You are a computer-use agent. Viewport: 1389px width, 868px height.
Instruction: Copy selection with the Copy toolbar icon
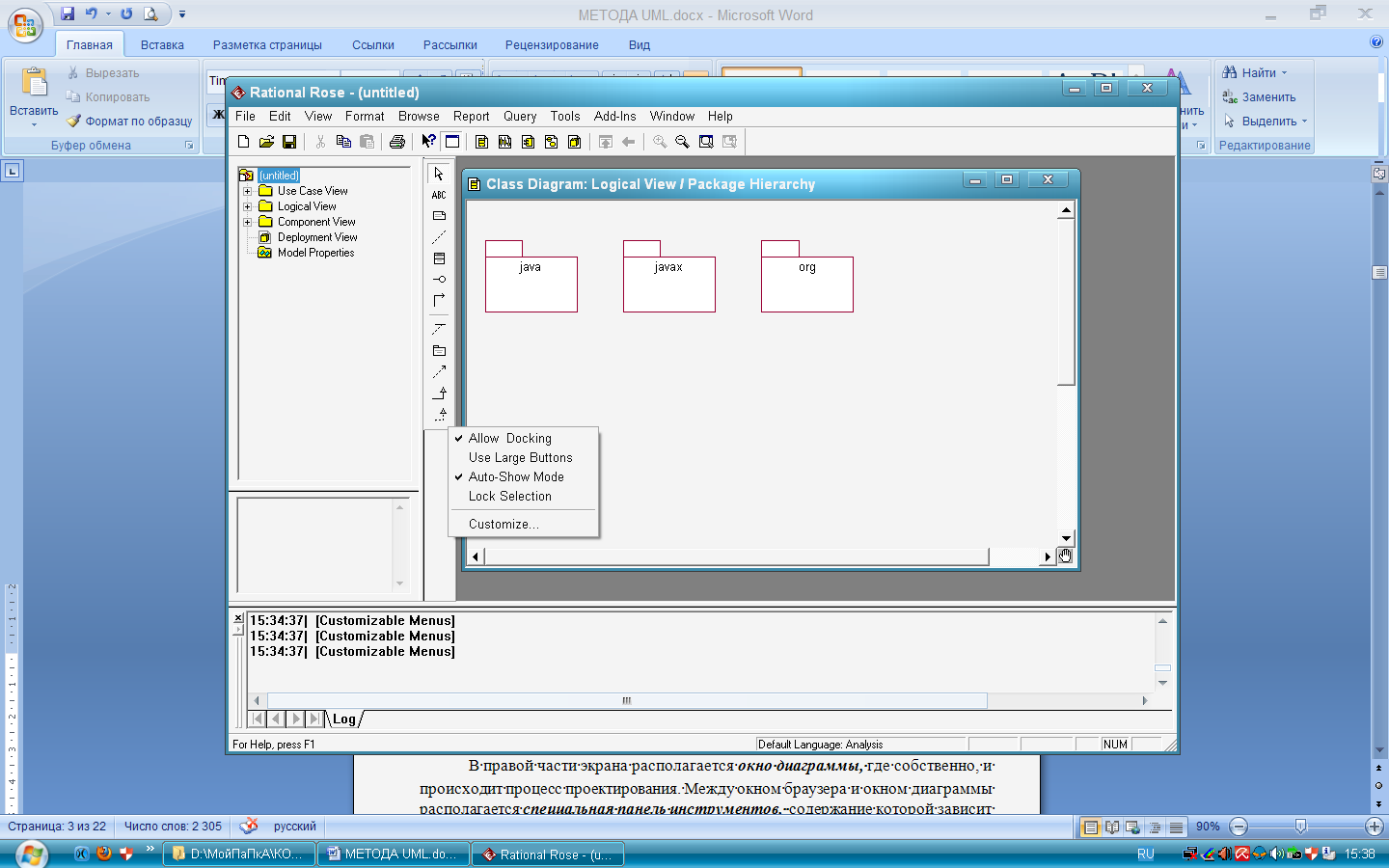click(343, 142)
